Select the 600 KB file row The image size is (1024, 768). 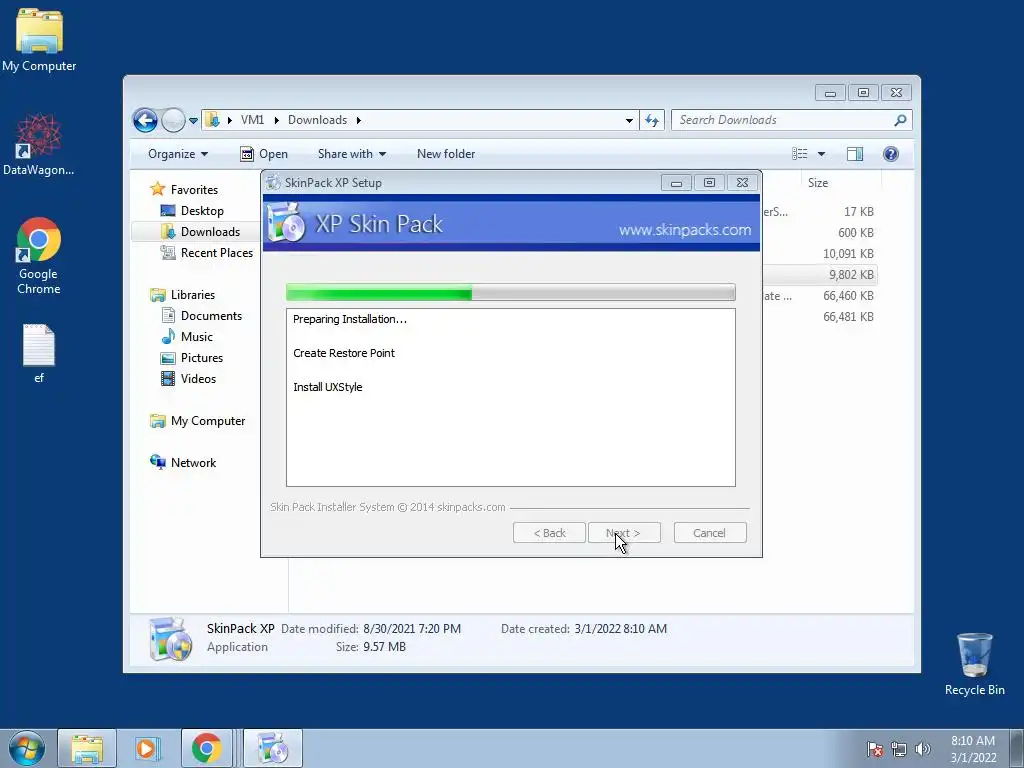(x=820, y=233)
